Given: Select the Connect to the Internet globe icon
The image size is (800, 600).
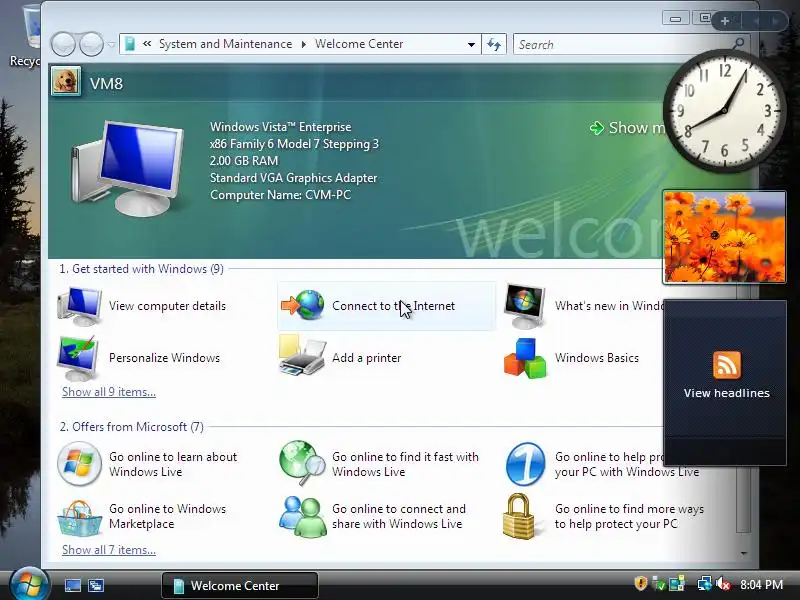Looking at the screenshot, I should coord(303,305).
